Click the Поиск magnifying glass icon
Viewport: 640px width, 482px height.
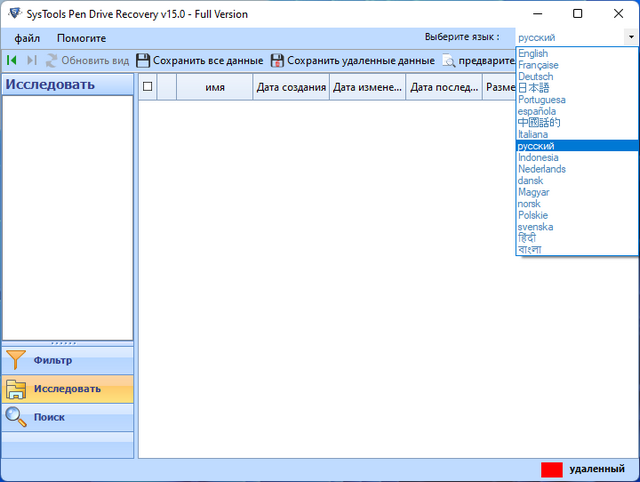(x=17, y=417)
